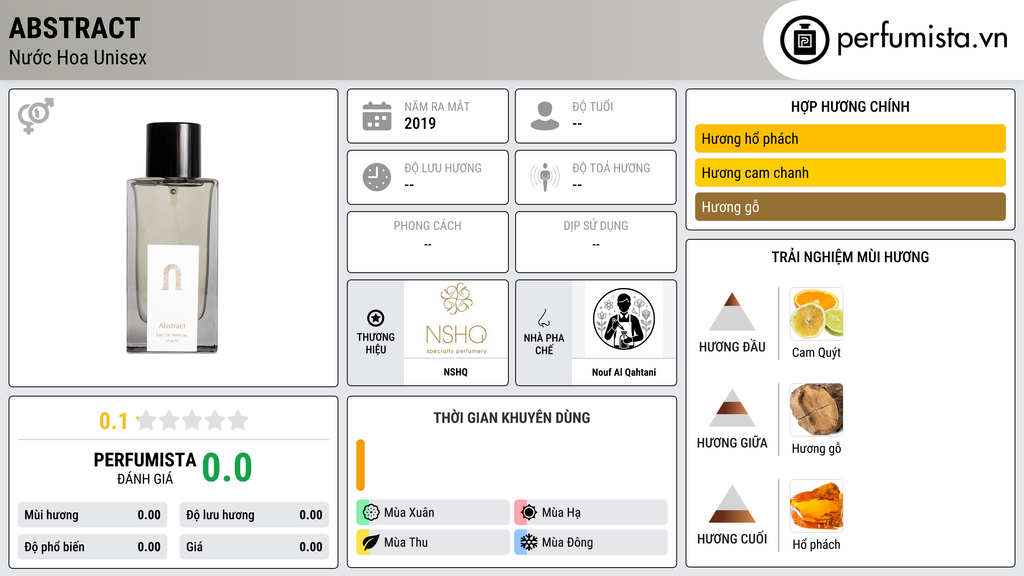Click the perfumista.vn bottle logo icon
Viewport: 1024px width, 576px height.
[805, 40]
